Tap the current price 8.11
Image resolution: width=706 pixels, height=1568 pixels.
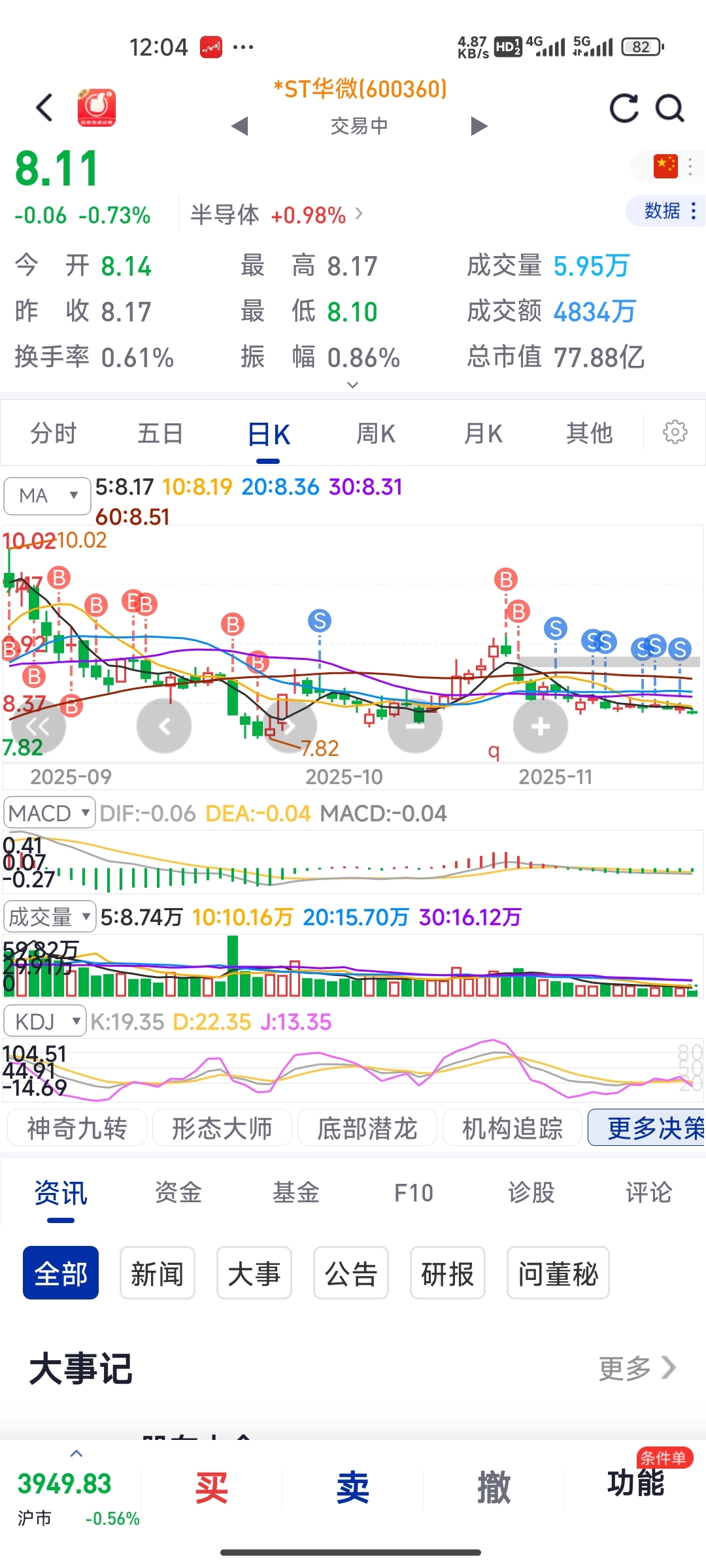[58, 169]
